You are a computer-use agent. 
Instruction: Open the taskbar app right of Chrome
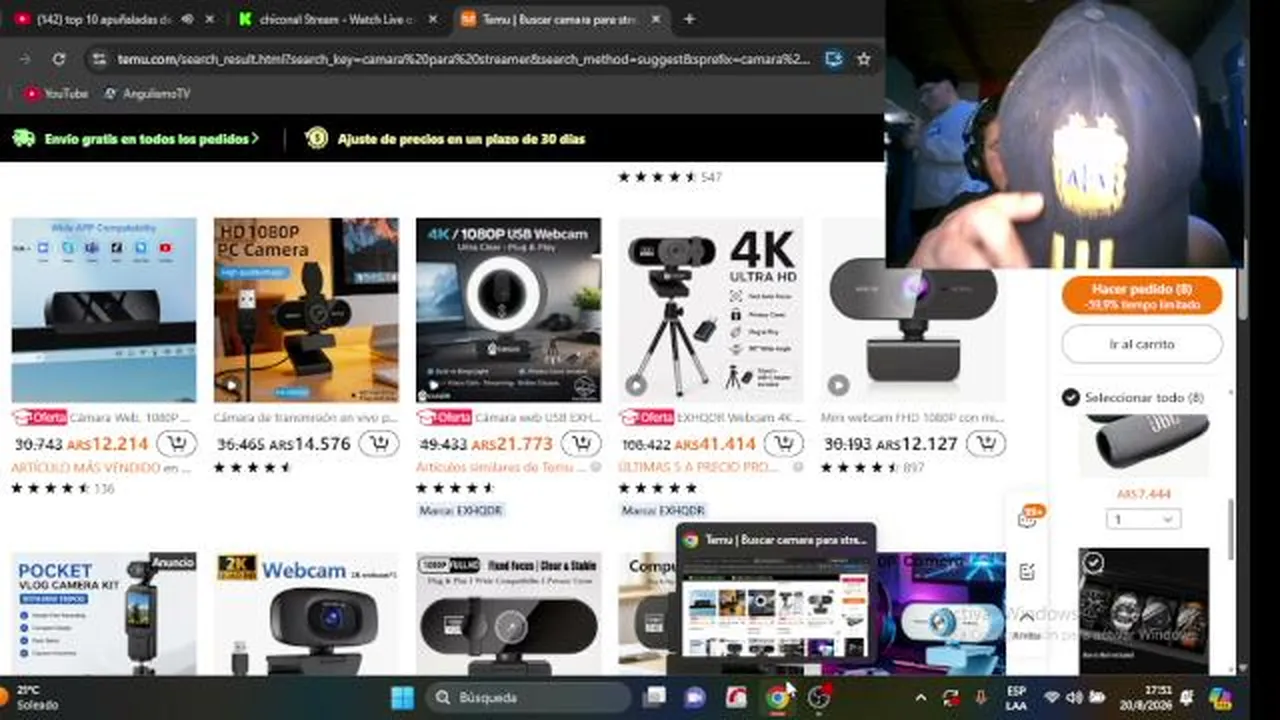819,697
